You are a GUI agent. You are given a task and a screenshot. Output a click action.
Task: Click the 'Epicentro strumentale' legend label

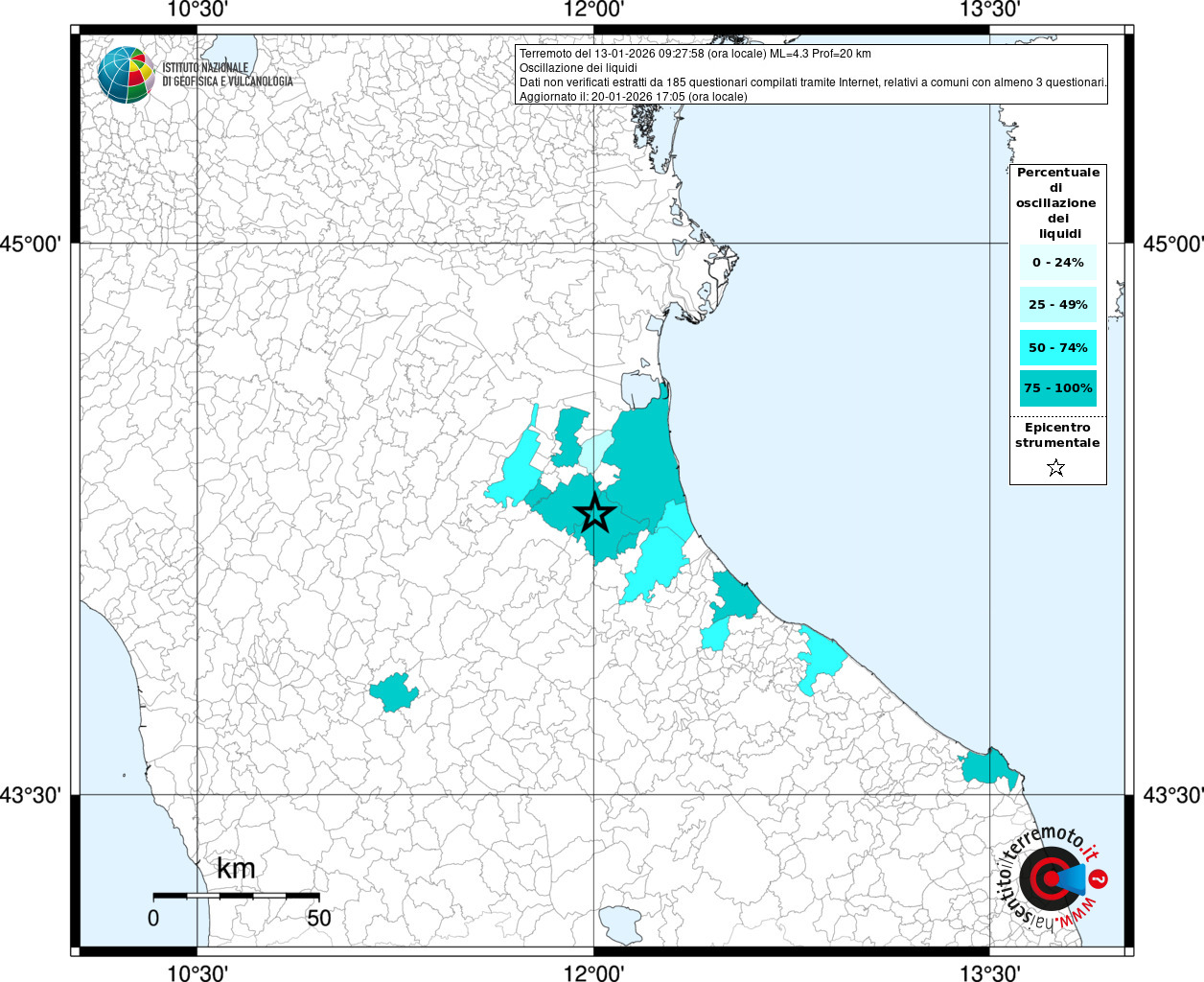pos(1057,435)
